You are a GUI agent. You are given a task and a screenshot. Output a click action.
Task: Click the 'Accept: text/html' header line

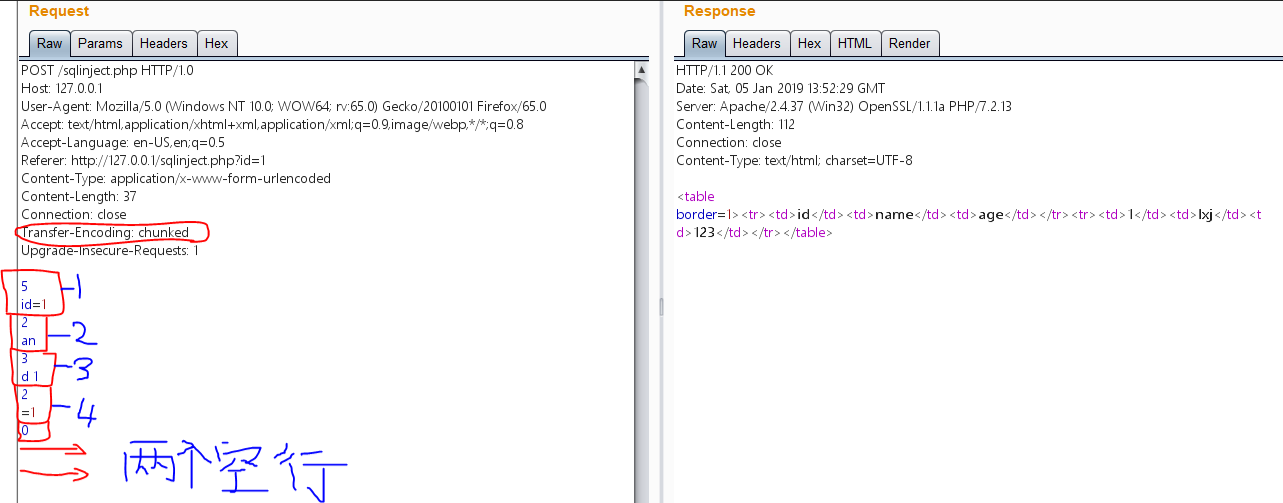point(272,124)
